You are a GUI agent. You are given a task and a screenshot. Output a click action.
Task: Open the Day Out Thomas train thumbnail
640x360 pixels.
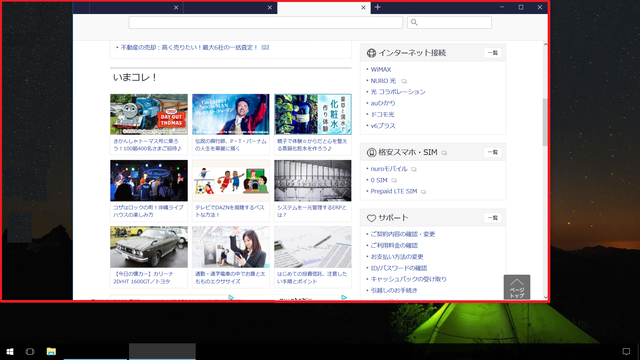pyautogui.click(x=149, y=114)
